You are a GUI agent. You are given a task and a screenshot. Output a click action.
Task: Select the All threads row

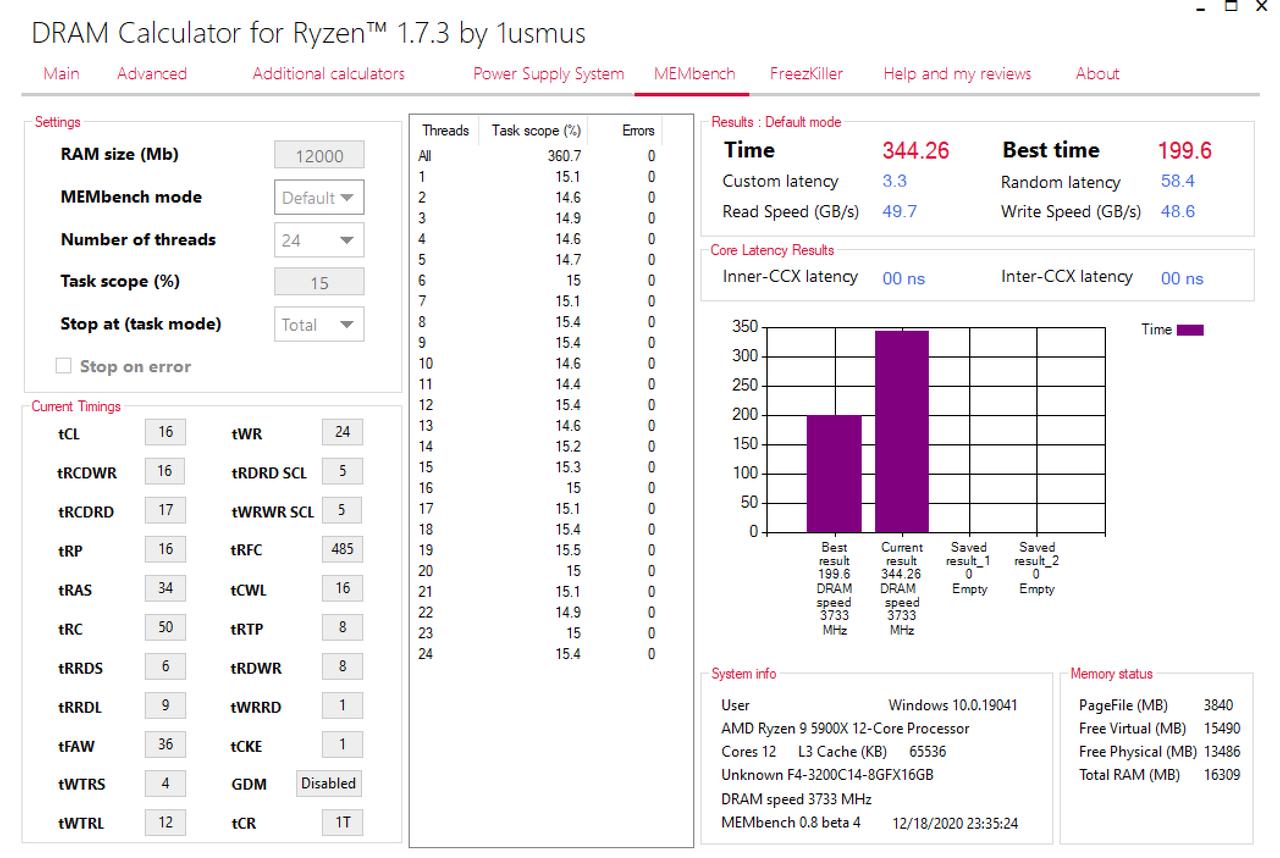[x=537, y=156]
